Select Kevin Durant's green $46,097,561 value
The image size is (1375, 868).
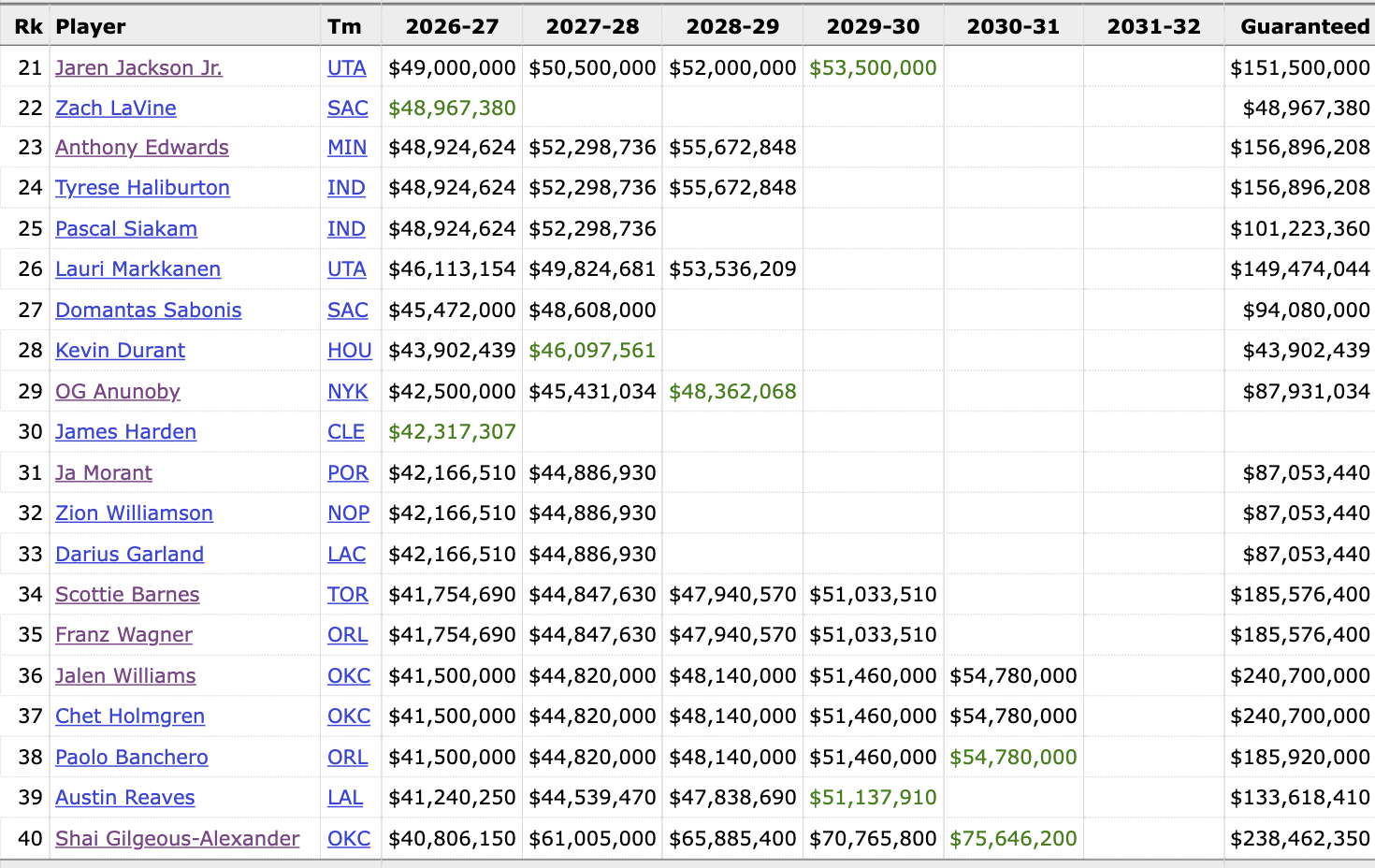[x=592, y=350]
